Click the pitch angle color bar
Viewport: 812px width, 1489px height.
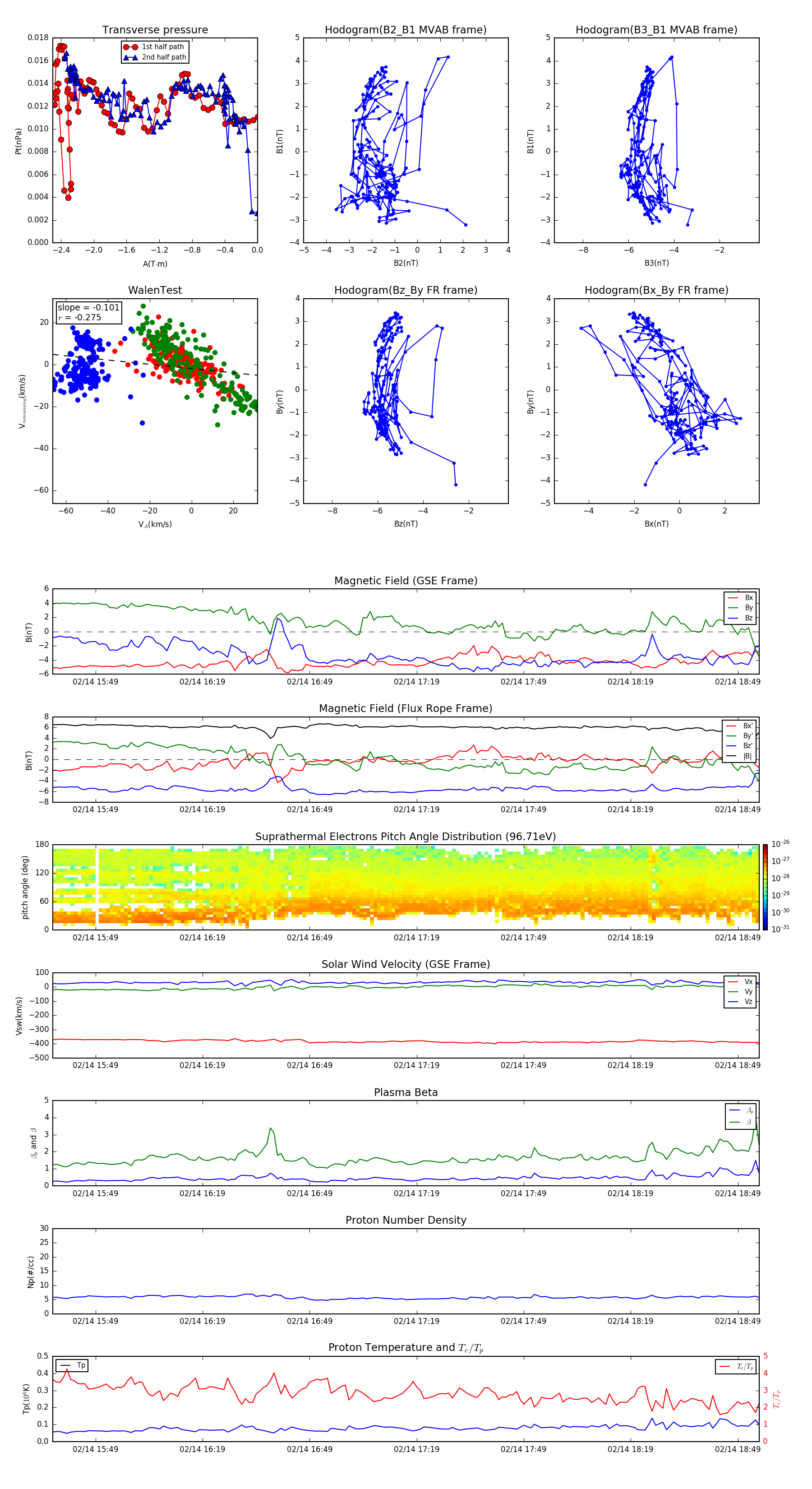pyautogui.click(x=765, y=887)
